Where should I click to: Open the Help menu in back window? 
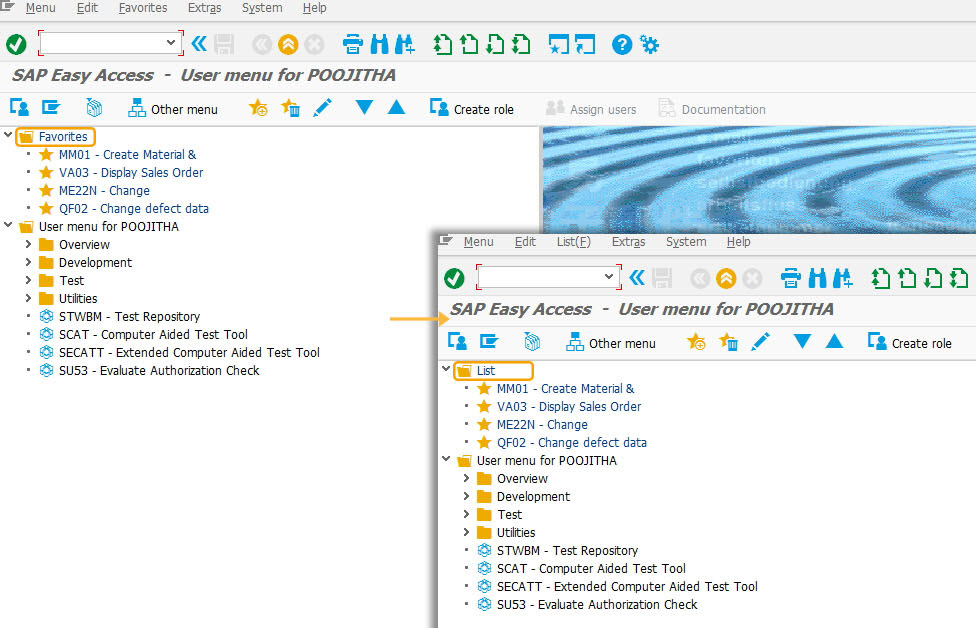click(x=314, y=8)
